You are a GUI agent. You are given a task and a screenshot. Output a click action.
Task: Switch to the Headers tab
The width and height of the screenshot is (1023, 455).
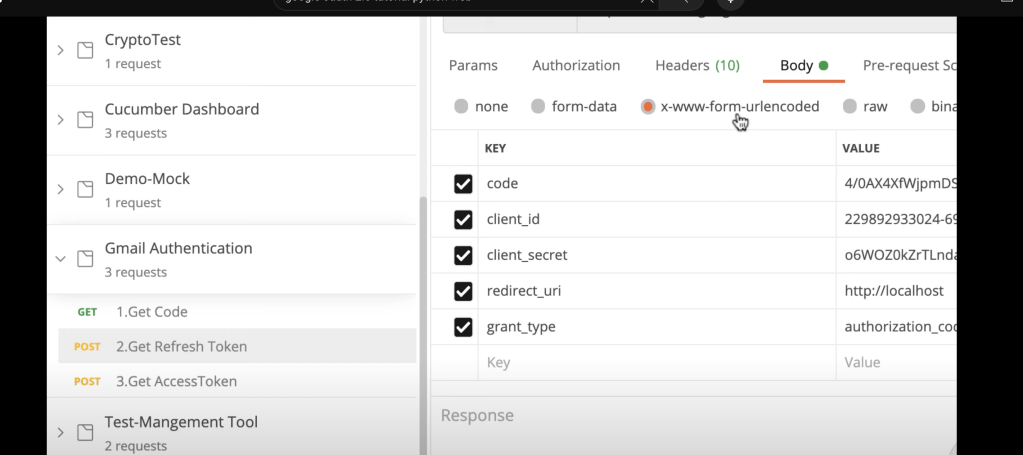click(697, 65)
